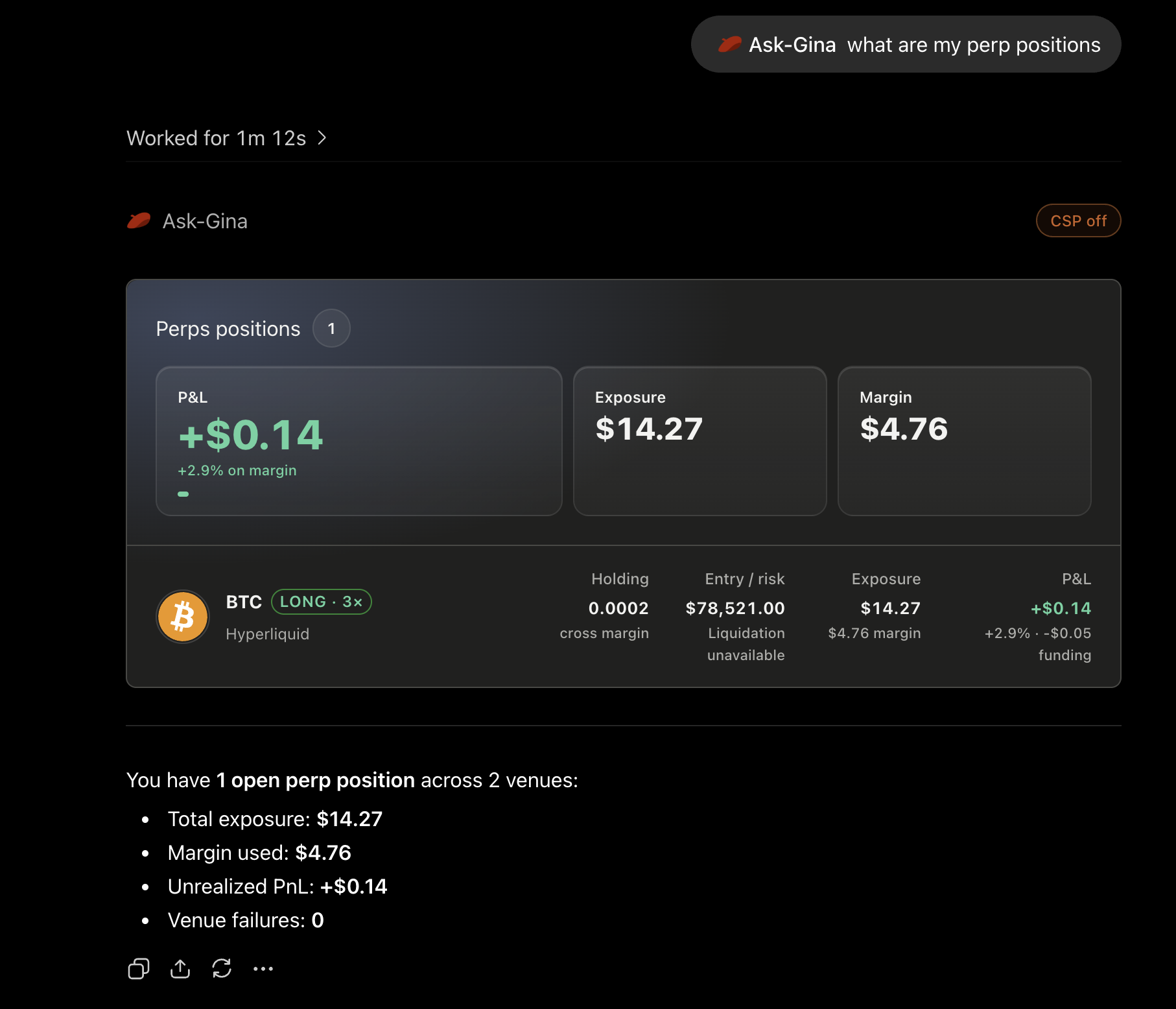1176x1009 pixels.
Task: Click "$4.76 margin" under Exposure column
Action: click(875, 634)
